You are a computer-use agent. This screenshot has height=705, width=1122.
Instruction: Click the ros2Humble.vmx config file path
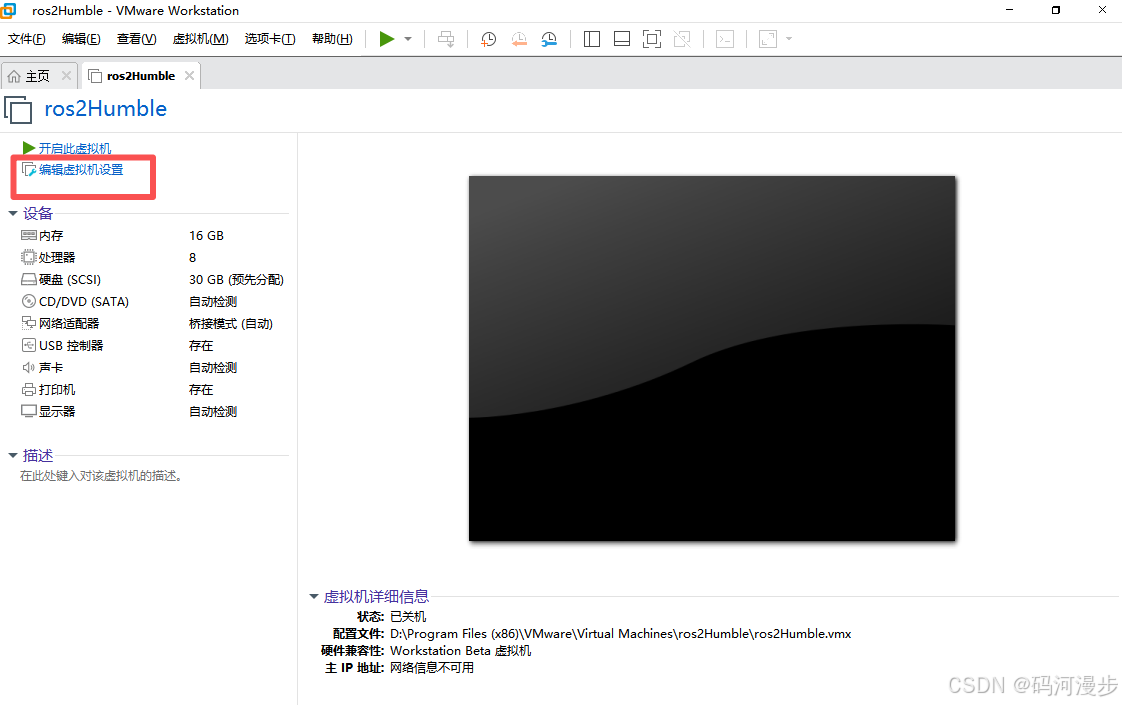coord(620,633)
